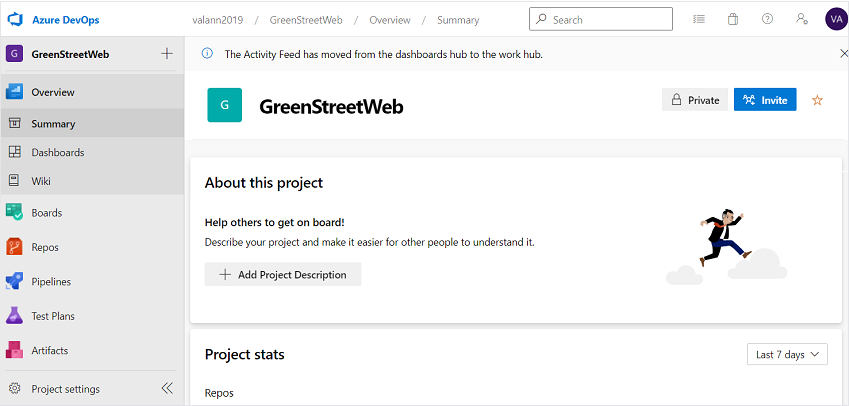Open the Repos hub icon
The image size is (849, 406).
(x=14, y=247)
